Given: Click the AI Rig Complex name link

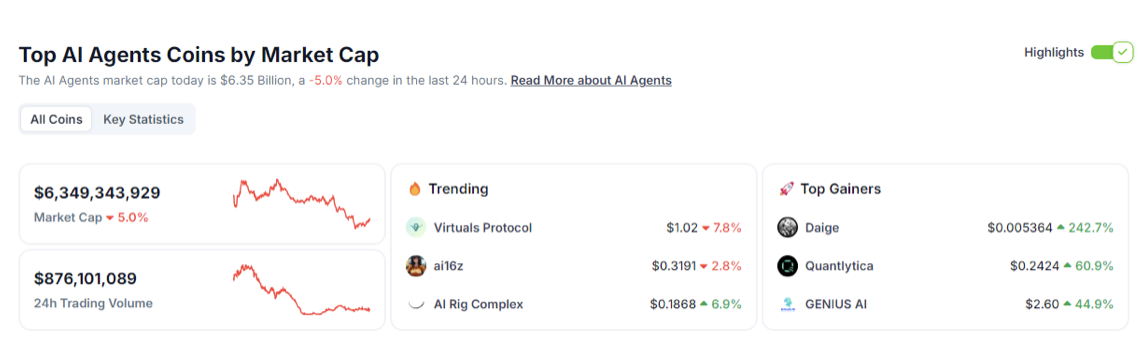Looking at the screenshot, I should tap(479, 304).
